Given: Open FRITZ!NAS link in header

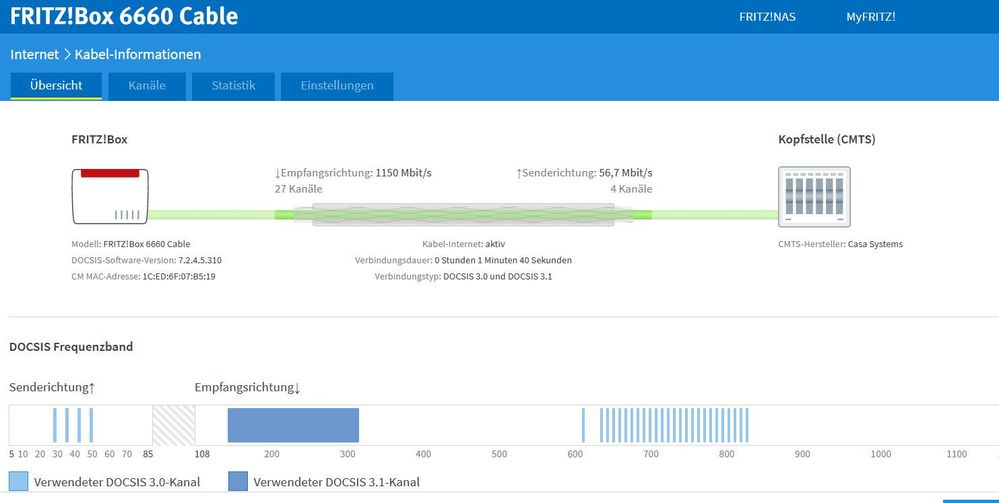Looking at the screenshot, I should (767, 17).
